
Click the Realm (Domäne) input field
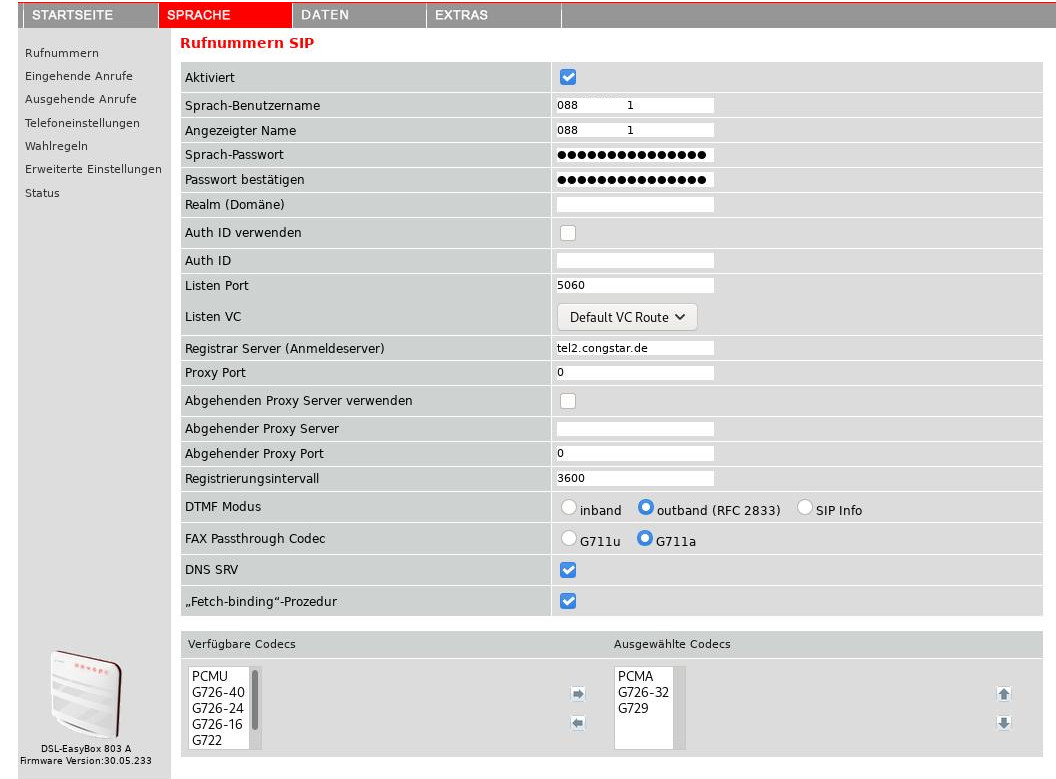pyautogui.click(x=635, y=205)
